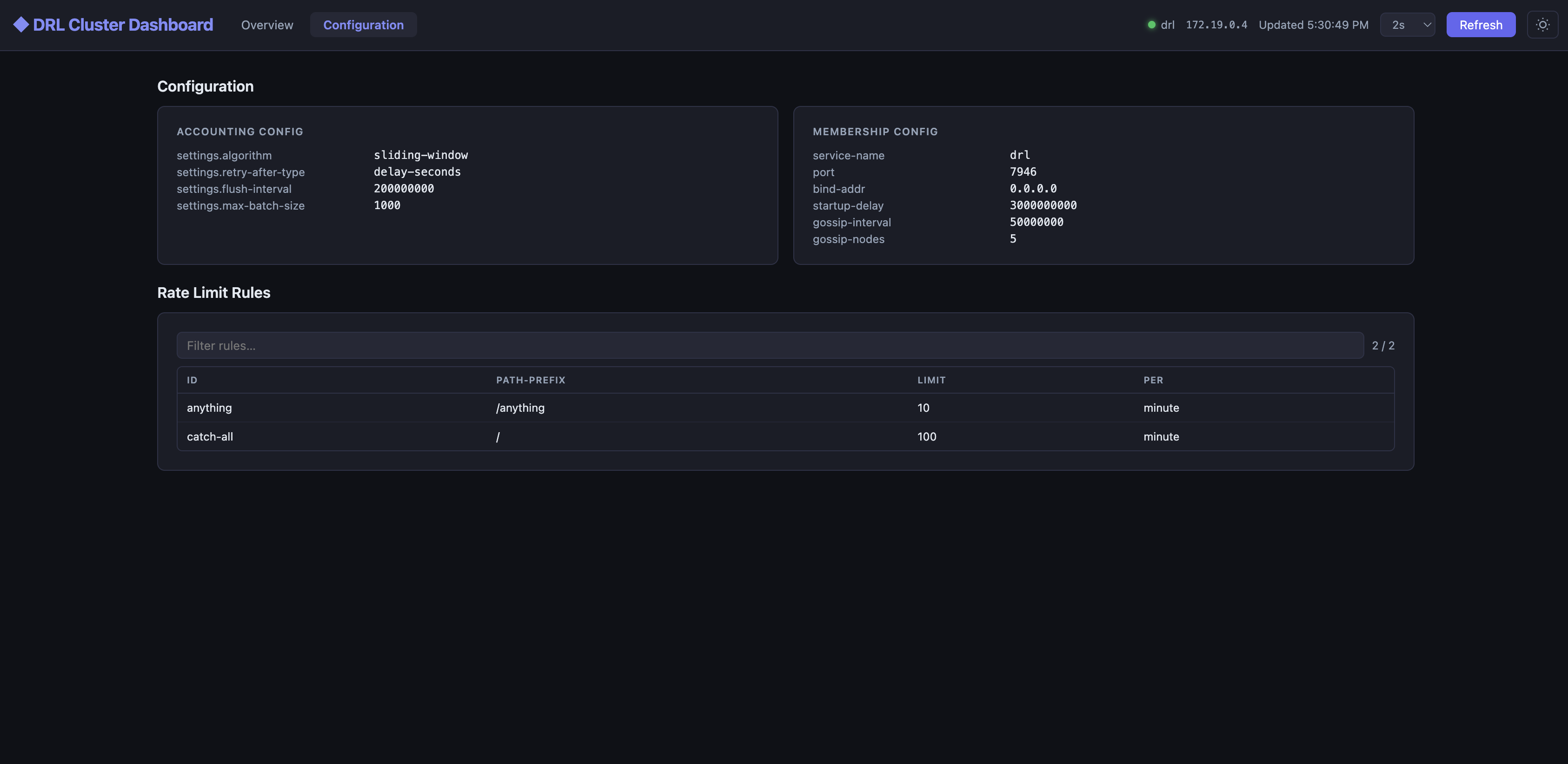The width and height of the screenshot is (1568, 764).
Task: Select the Configuration tab
Action: coord(363,25)
